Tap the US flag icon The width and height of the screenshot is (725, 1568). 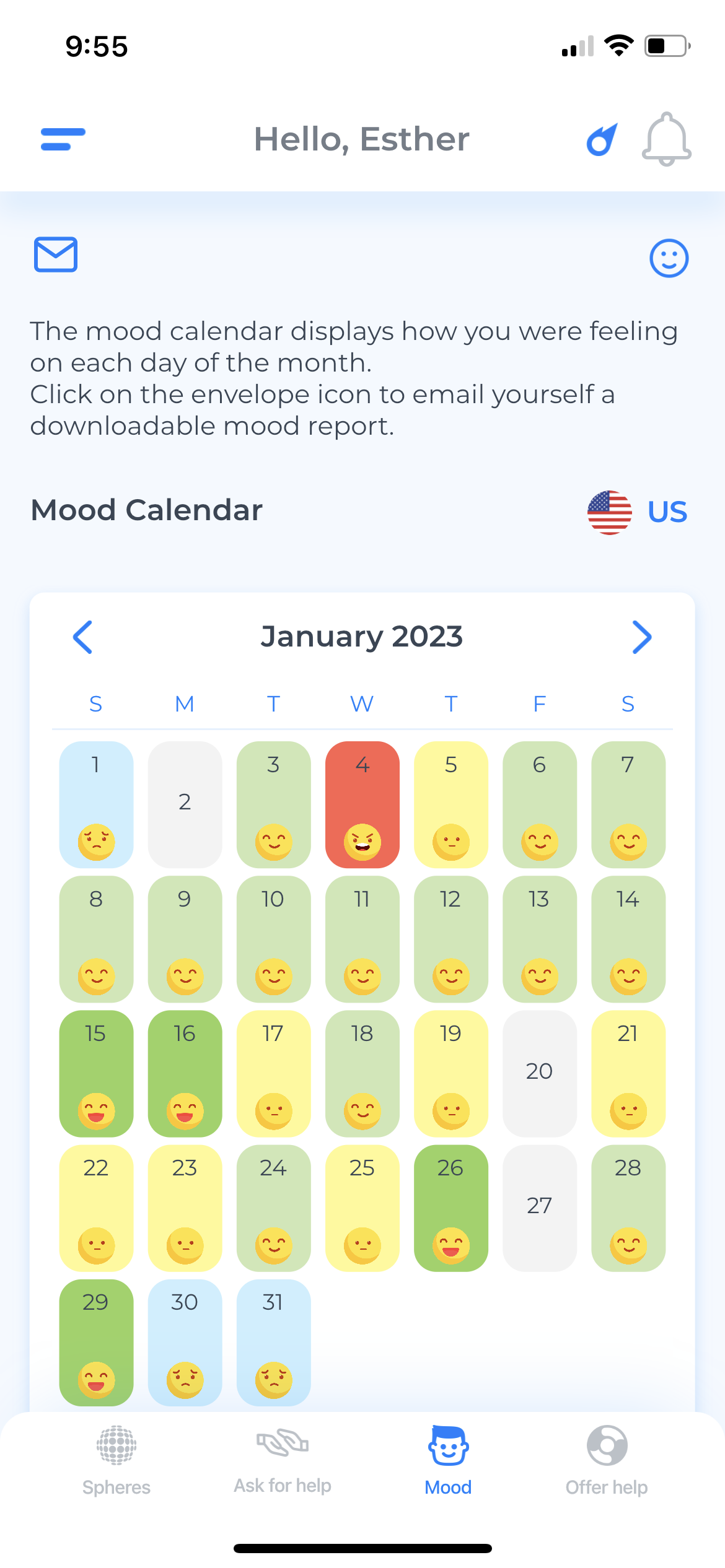[x=609, y=512]
